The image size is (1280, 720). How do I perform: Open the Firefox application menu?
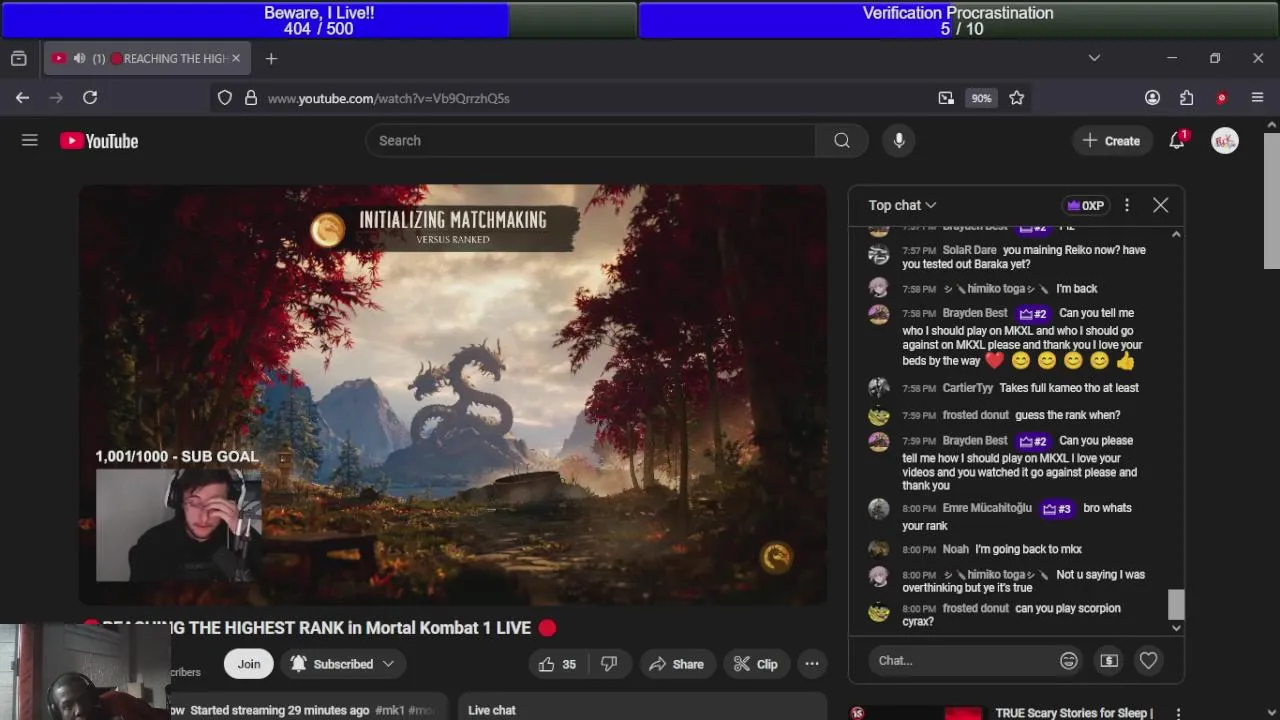pyautogui.click(x=1258, y=98)
